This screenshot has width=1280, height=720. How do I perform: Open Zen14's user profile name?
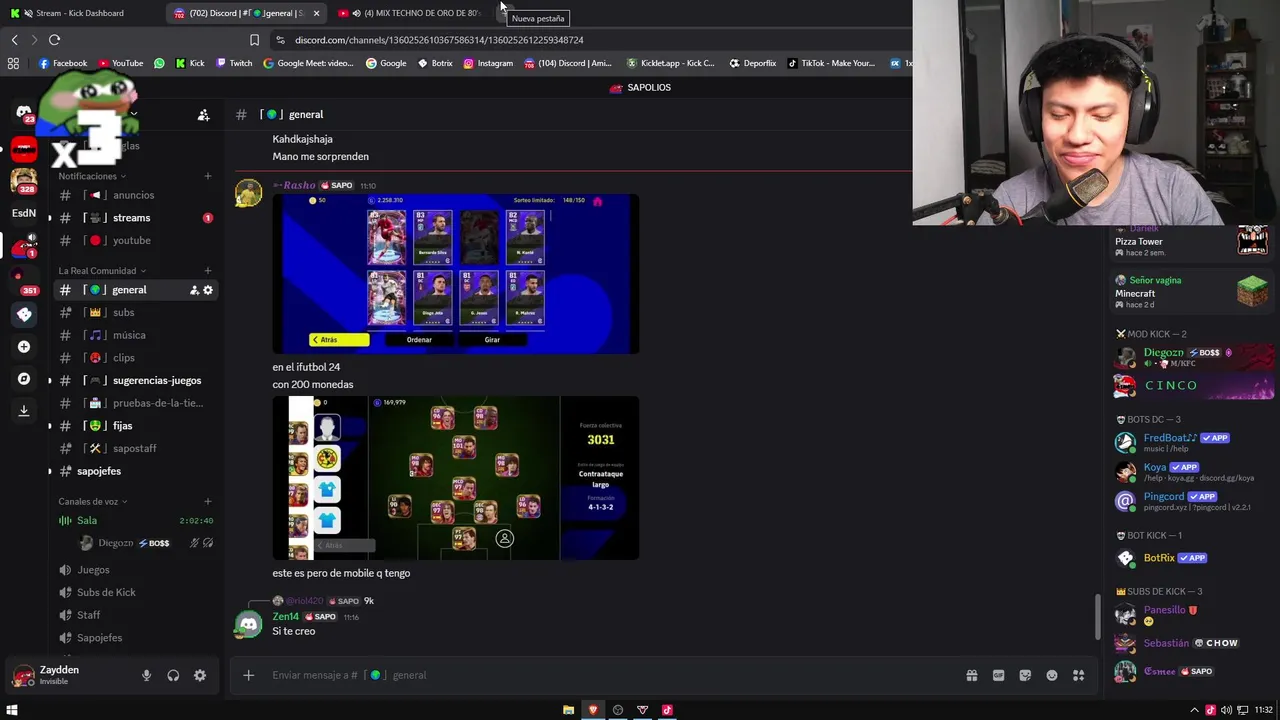coord(286,617)
